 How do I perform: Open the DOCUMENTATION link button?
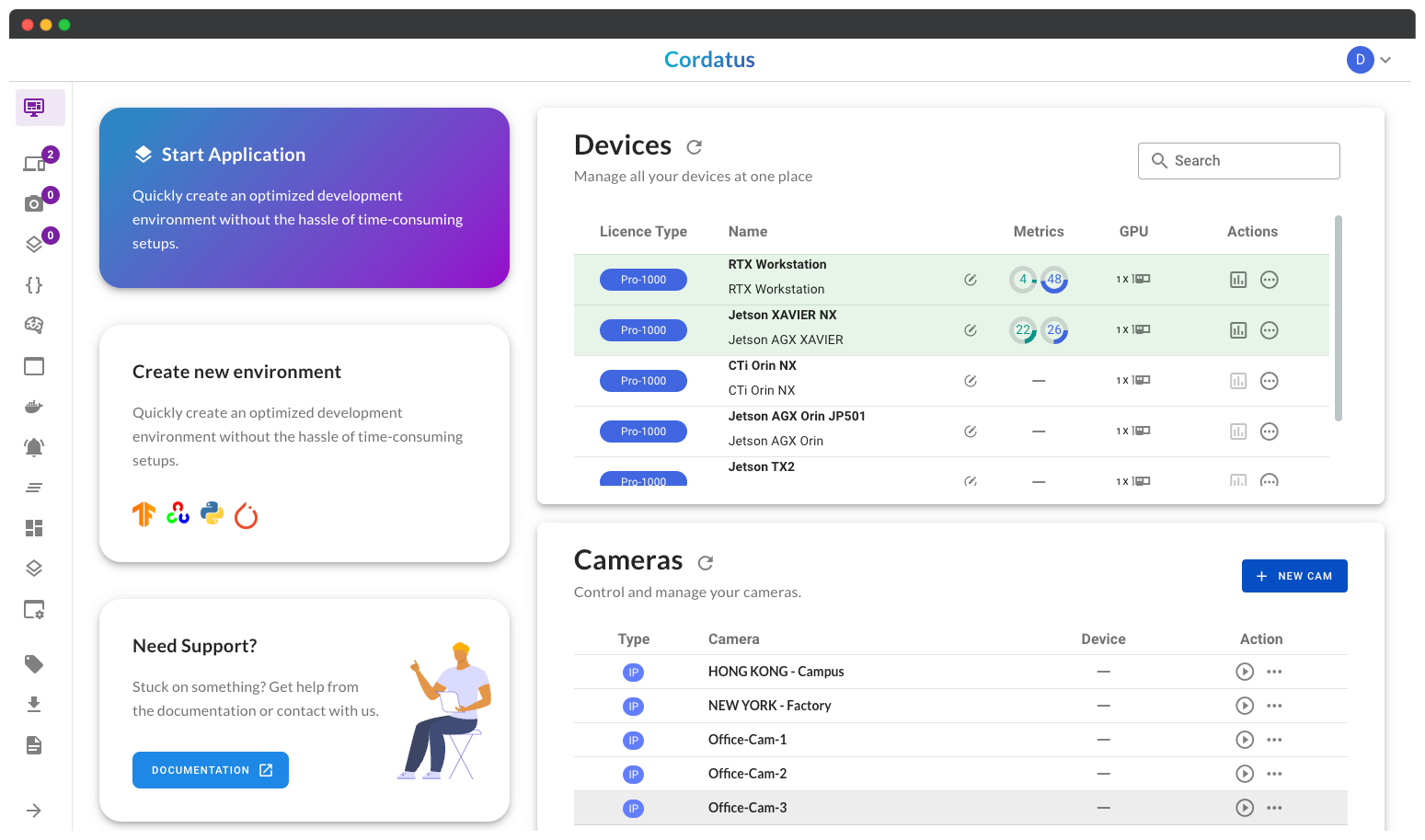[211, 770]
